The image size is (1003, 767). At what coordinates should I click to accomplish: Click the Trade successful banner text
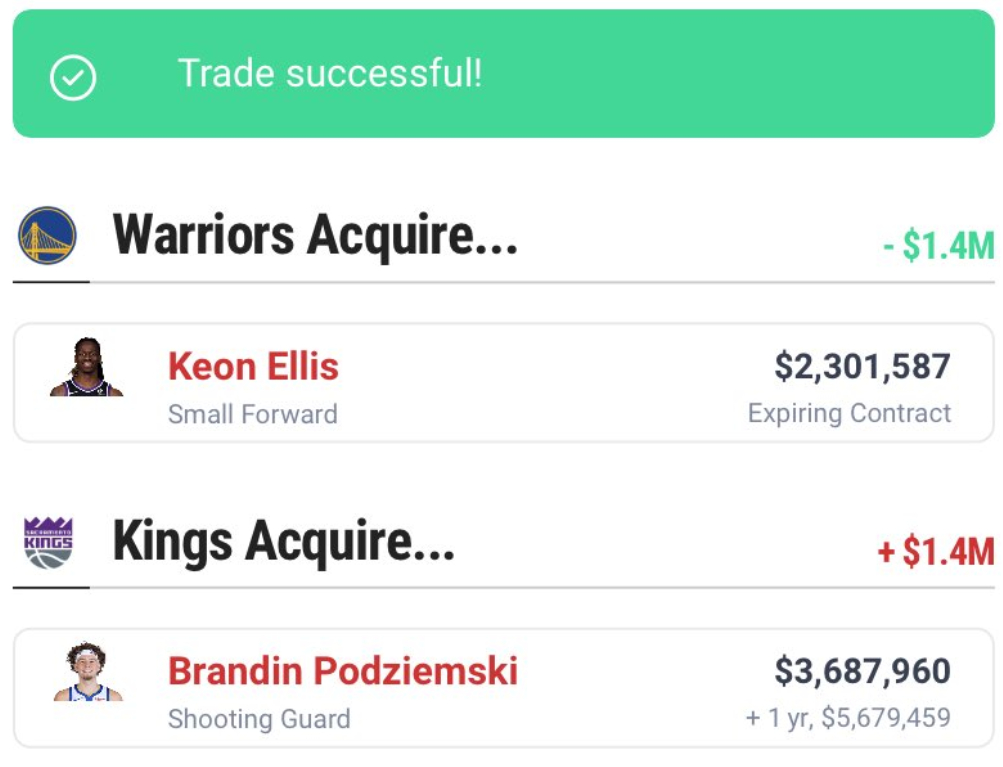point(330,73)
